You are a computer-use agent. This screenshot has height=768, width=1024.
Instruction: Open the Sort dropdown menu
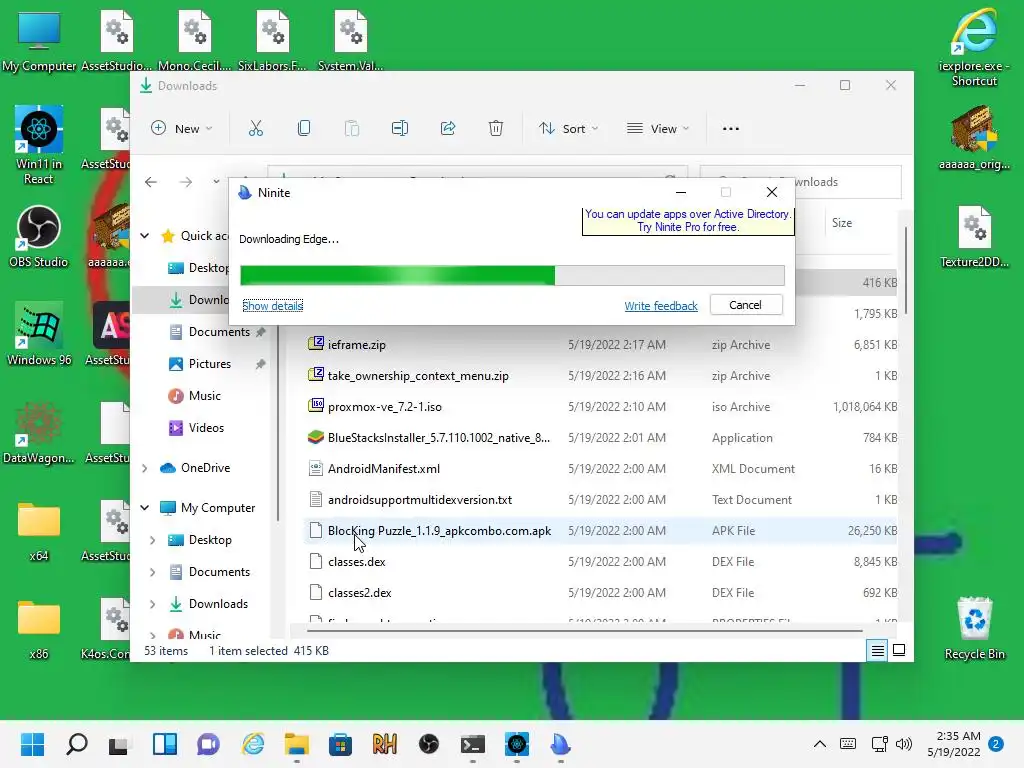568,129
